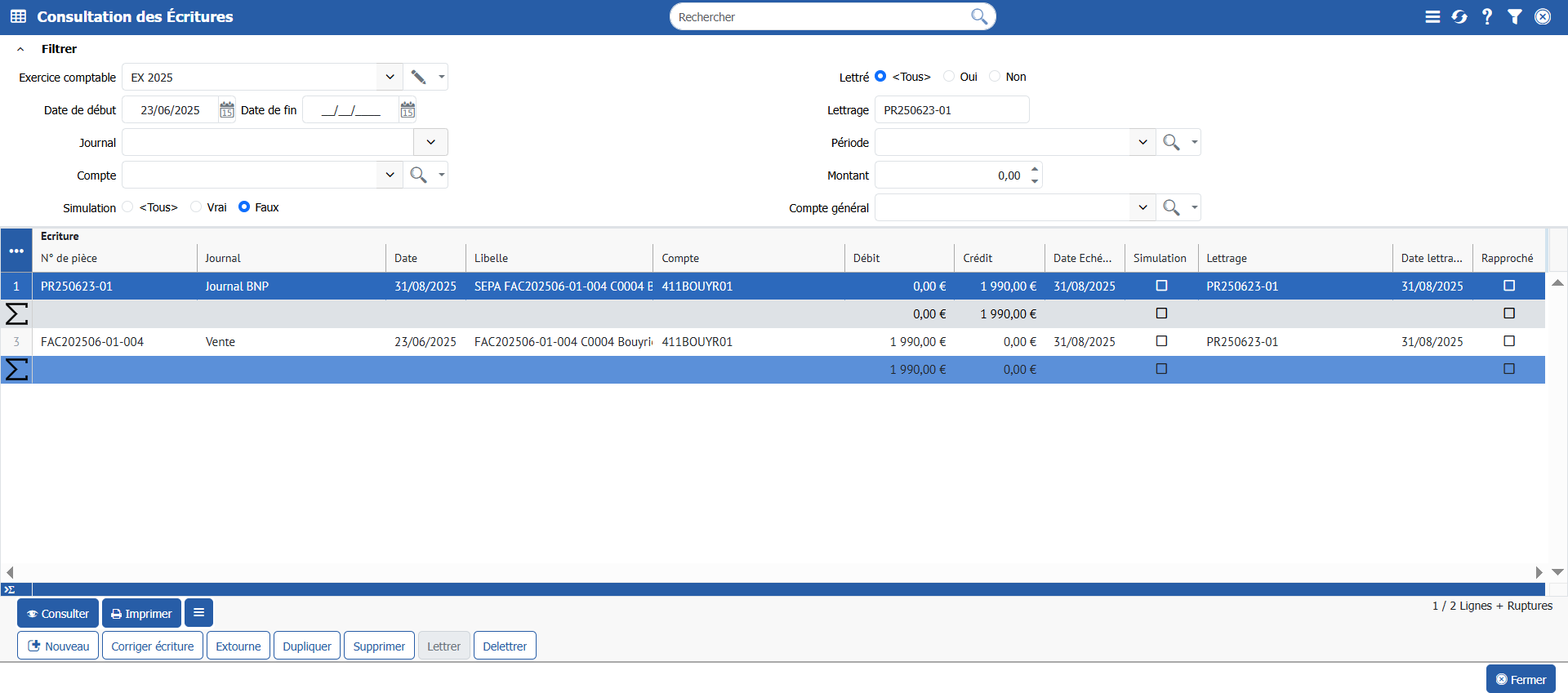This screenshot has height=693, width=1568.
Task: Select the Lettré 'Oui' radio button
Action: pos(949,76)
